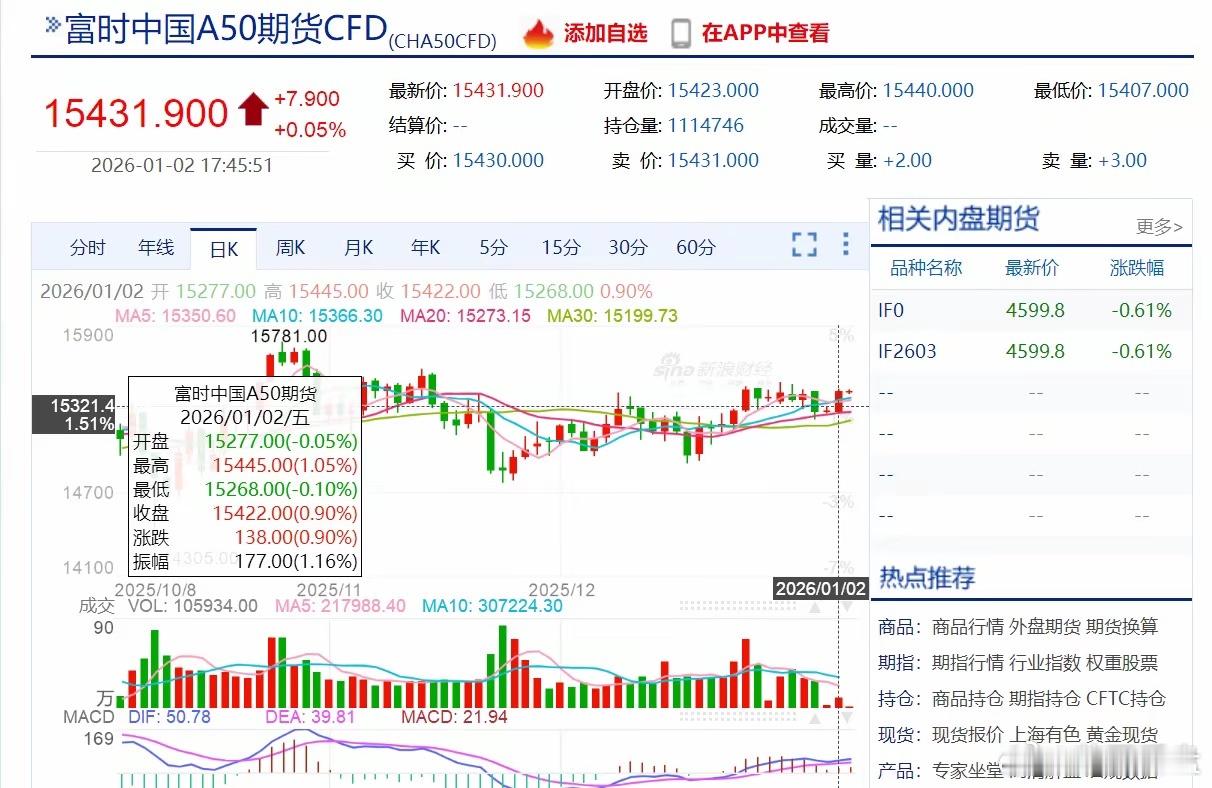Click the gray up-arrow above the volume panel

pyautogui.click(x=814, y=608)
